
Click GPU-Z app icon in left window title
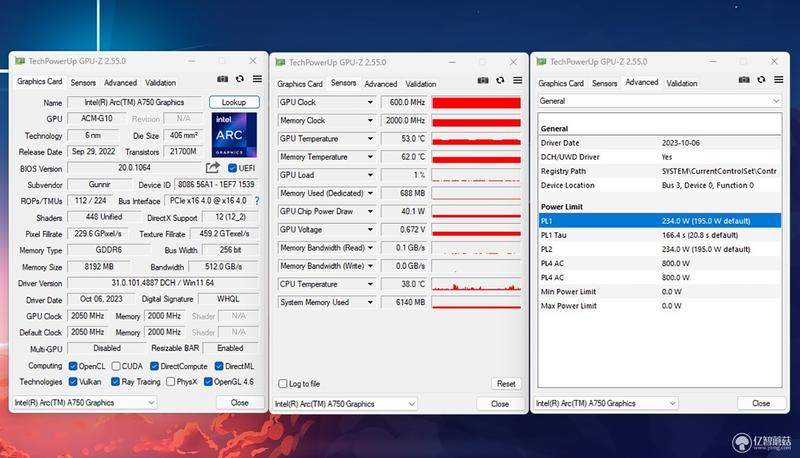click(x=20, y=61)
